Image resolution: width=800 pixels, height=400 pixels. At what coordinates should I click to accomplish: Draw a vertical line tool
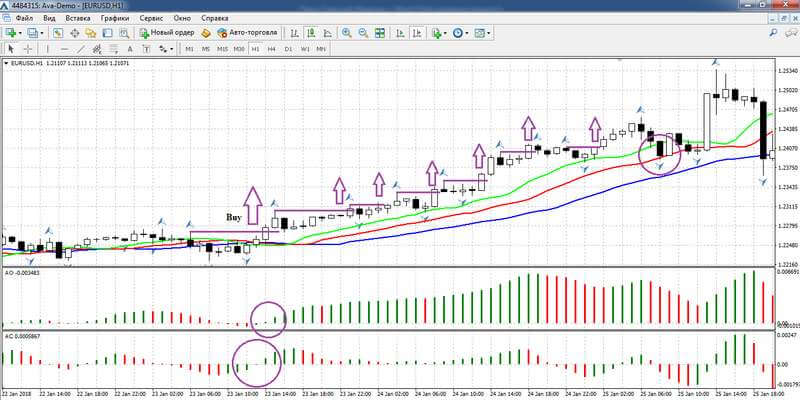48,49
